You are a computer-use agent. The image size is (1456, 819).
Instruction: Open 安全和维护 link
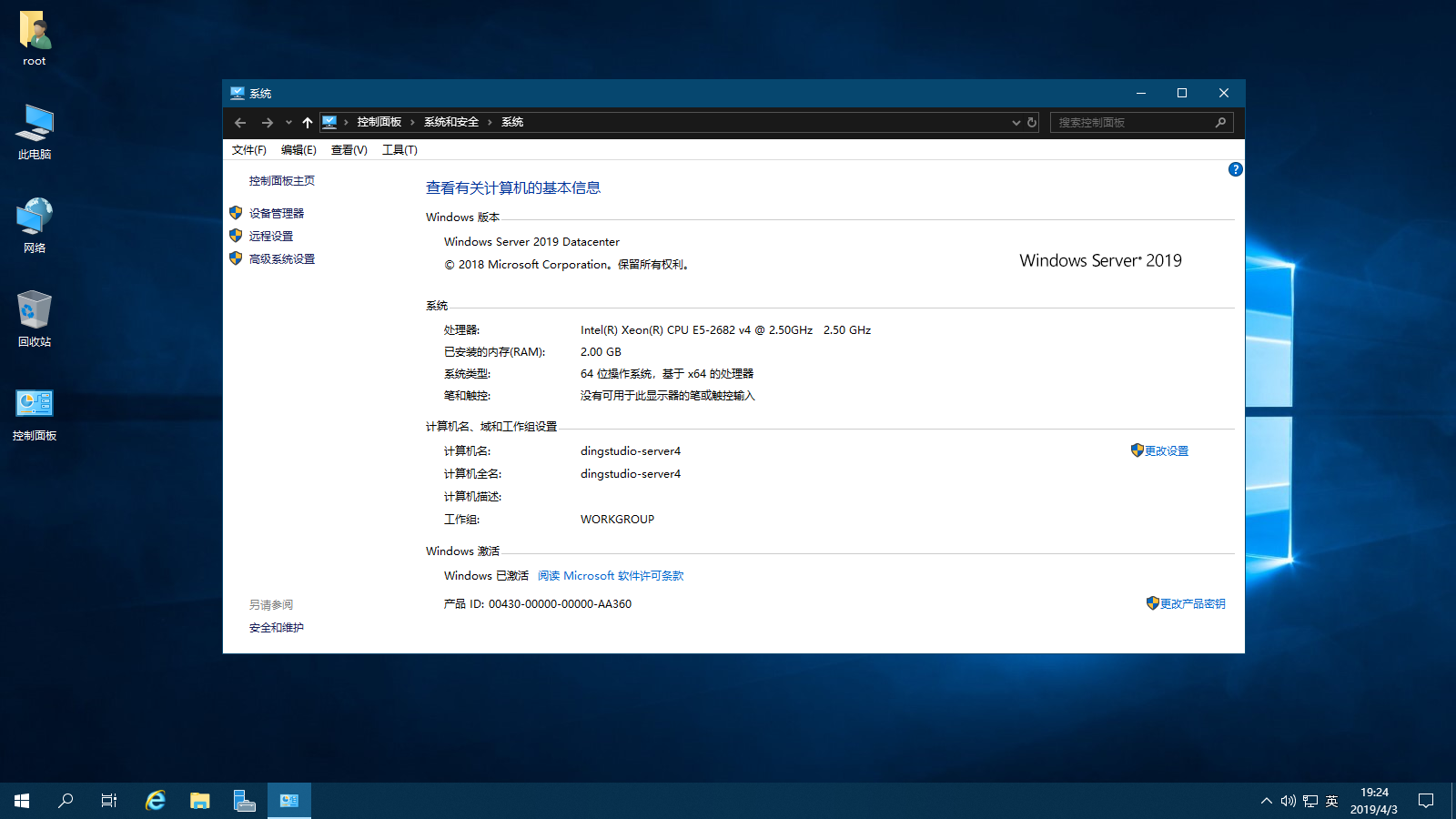(277, 628)
